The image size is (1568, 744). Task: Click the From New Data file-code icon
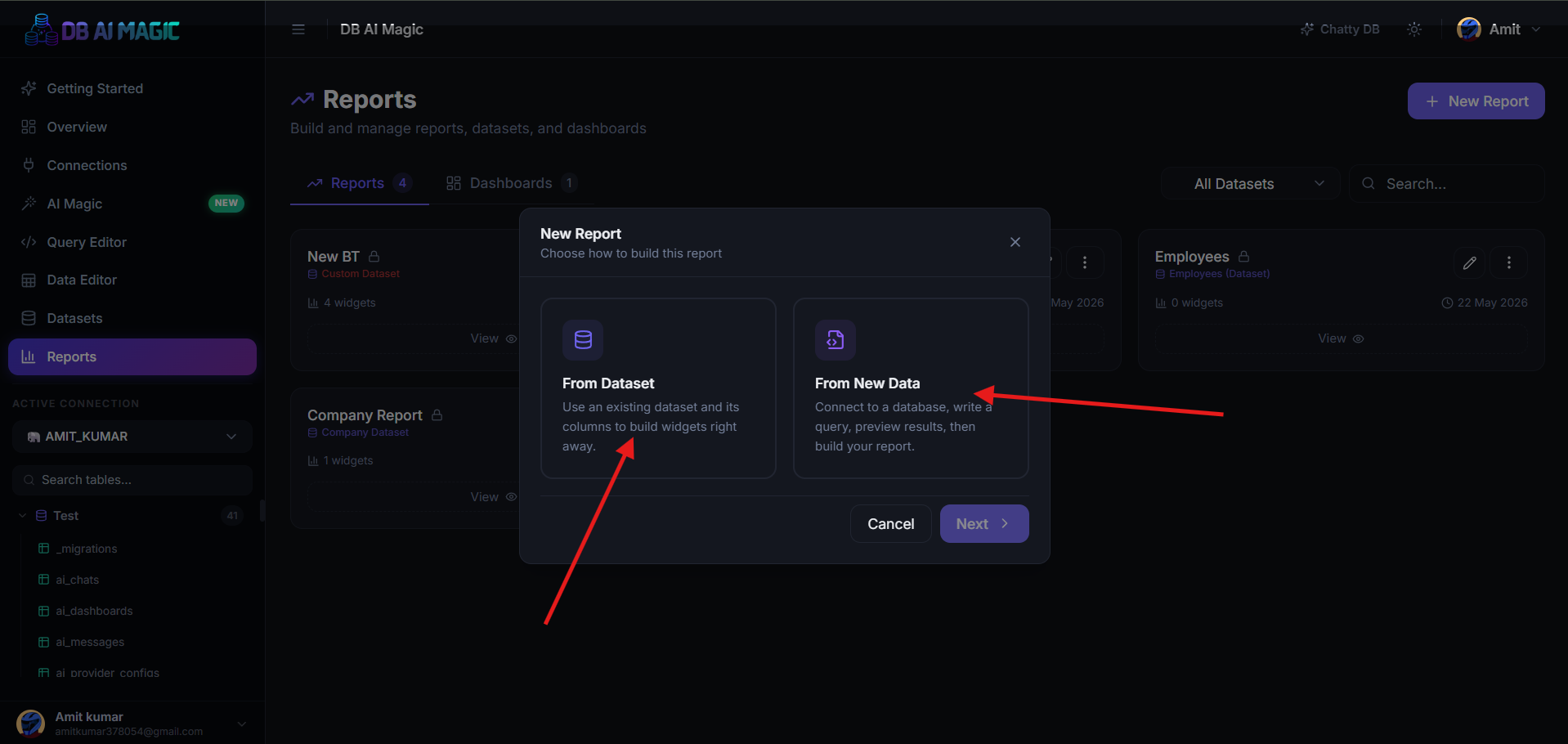click(x=836, y=340)
